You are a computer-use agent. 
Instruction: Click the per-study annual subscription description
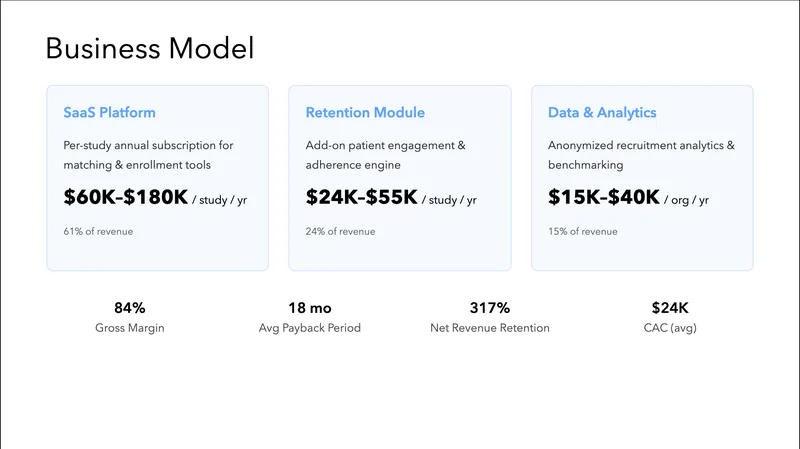pyautogui.click(x=148, y=155)
